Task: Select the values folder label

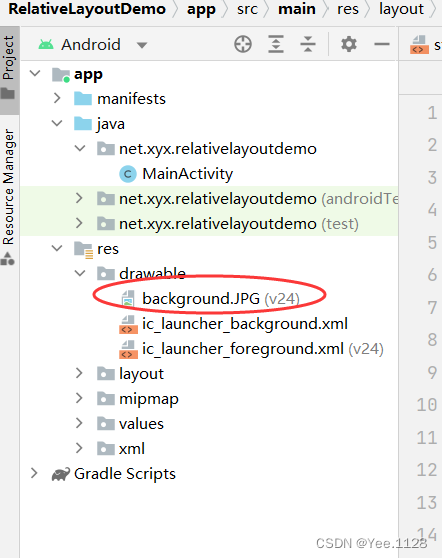Action: (141, 423)
